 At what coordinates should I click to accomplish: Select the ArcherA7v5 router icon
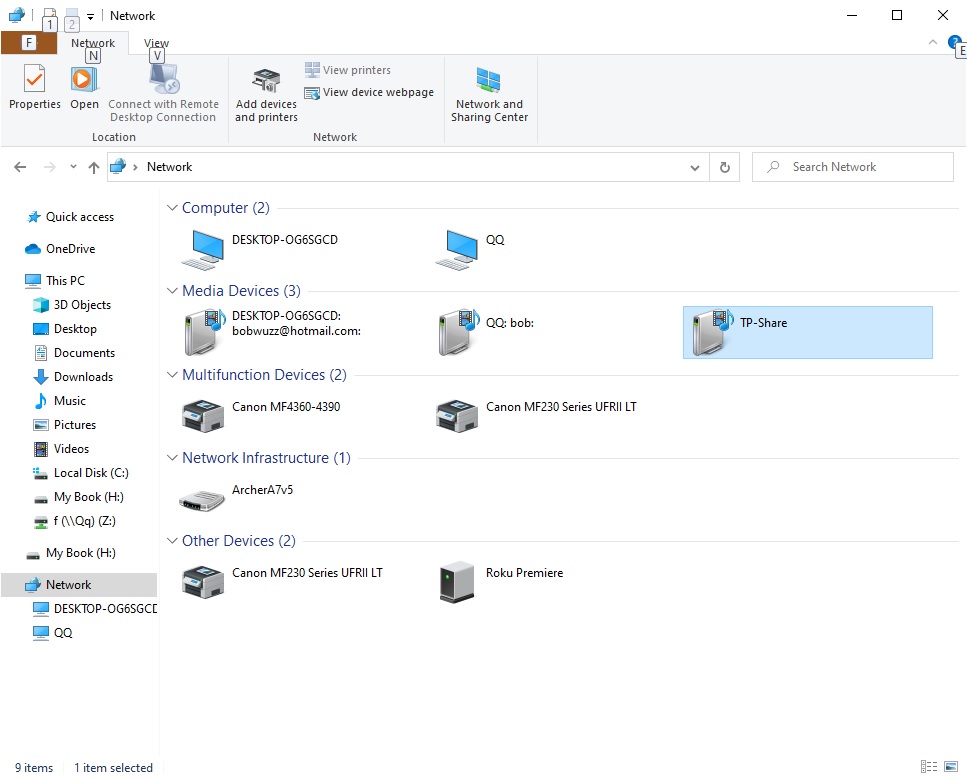(203, 498)
